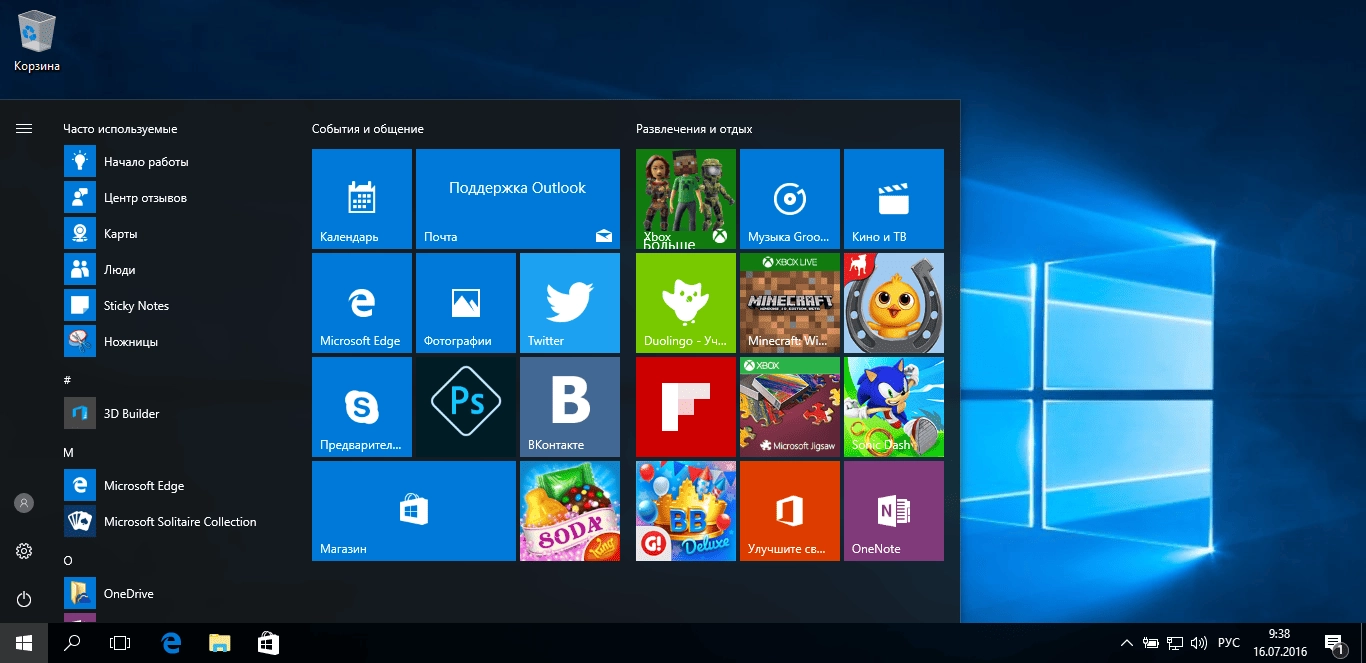This screenshot has width=1366, height=663.
Task: Select the Часто используемые heading
Action: (120, 129)
